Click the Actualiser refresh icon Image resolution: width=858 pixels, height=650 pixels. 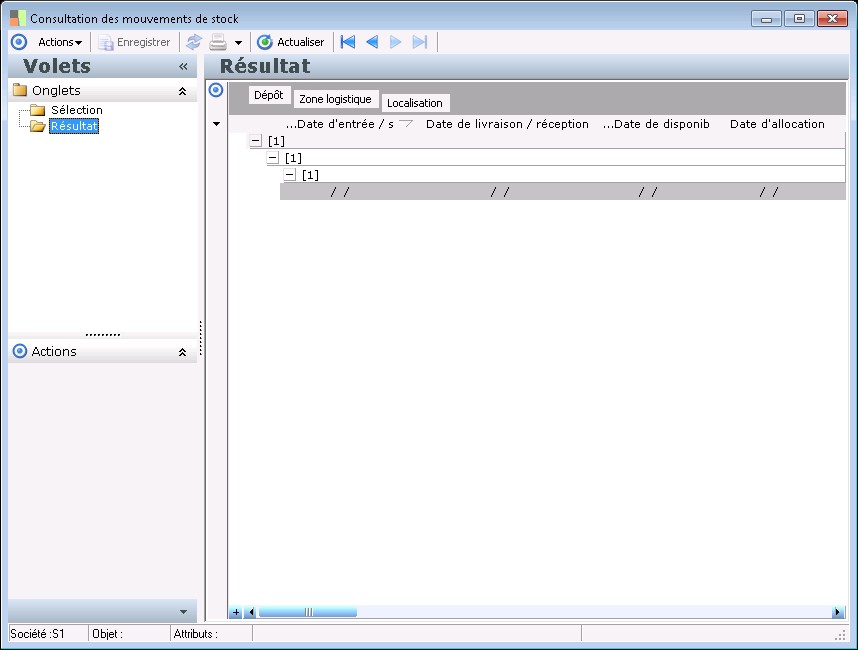(265, 42)
